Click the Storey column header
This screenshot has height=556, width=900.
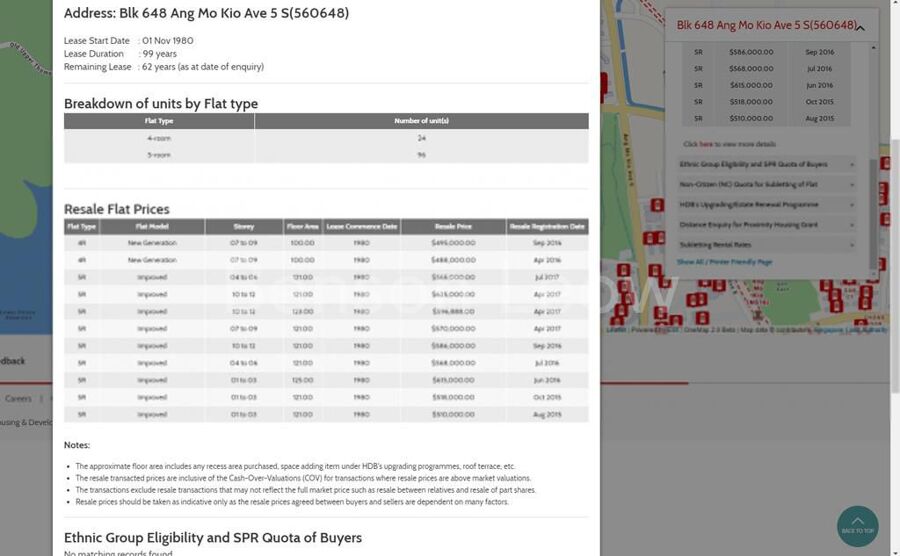[x=244, y=227]
